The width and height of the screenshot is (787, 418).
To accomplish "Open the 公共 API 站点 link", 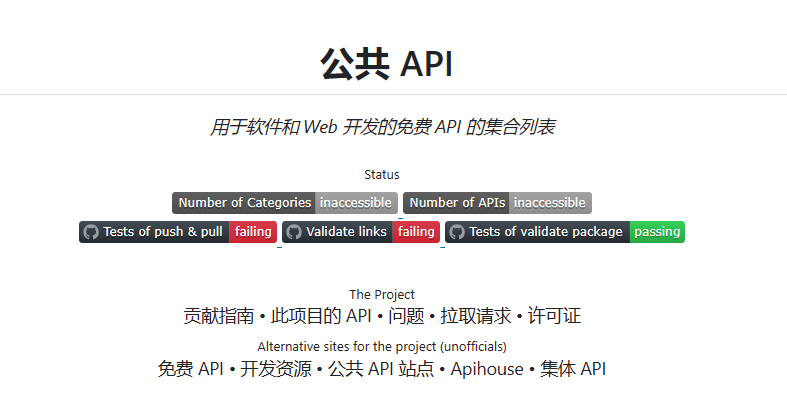I will click(x=381, y=369).
